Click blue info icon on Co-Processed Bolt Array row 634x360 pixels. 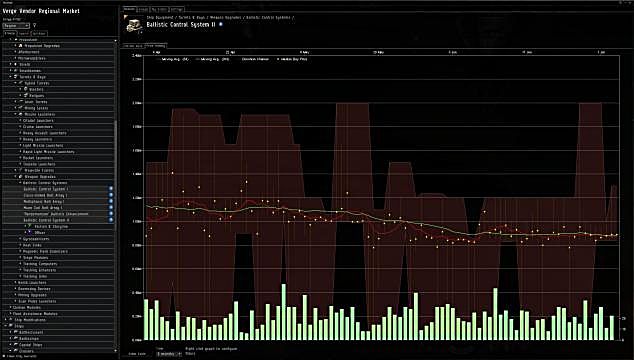[111, 195]
